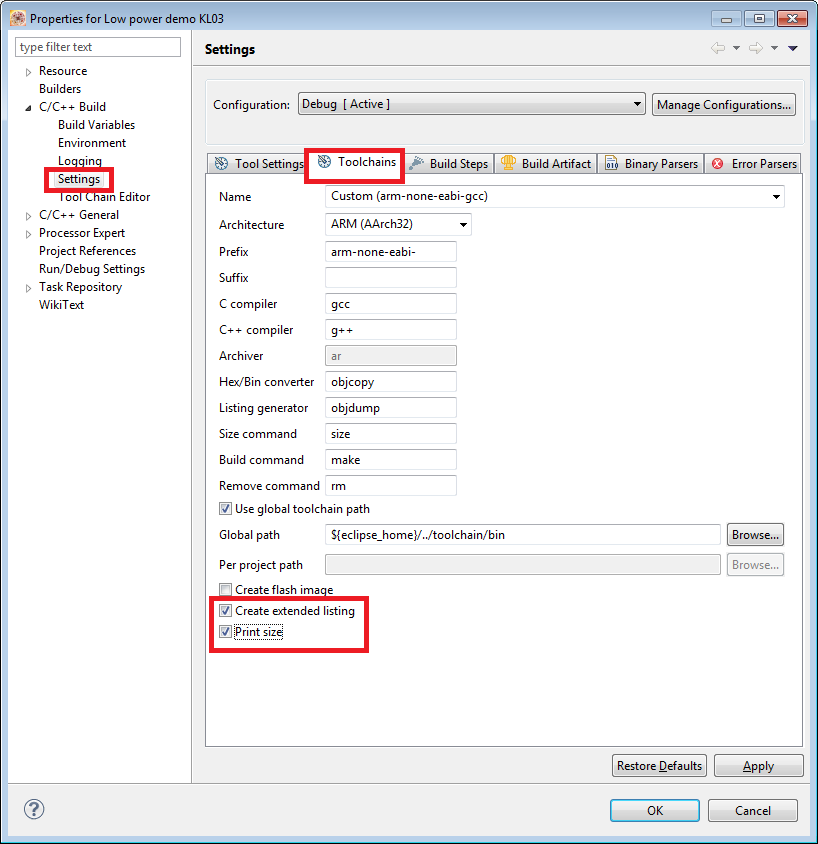Image resolution: width=818 pixels, height=844 pixels.
Task: Click the C++ compiler field
Action: pos(391,329)
